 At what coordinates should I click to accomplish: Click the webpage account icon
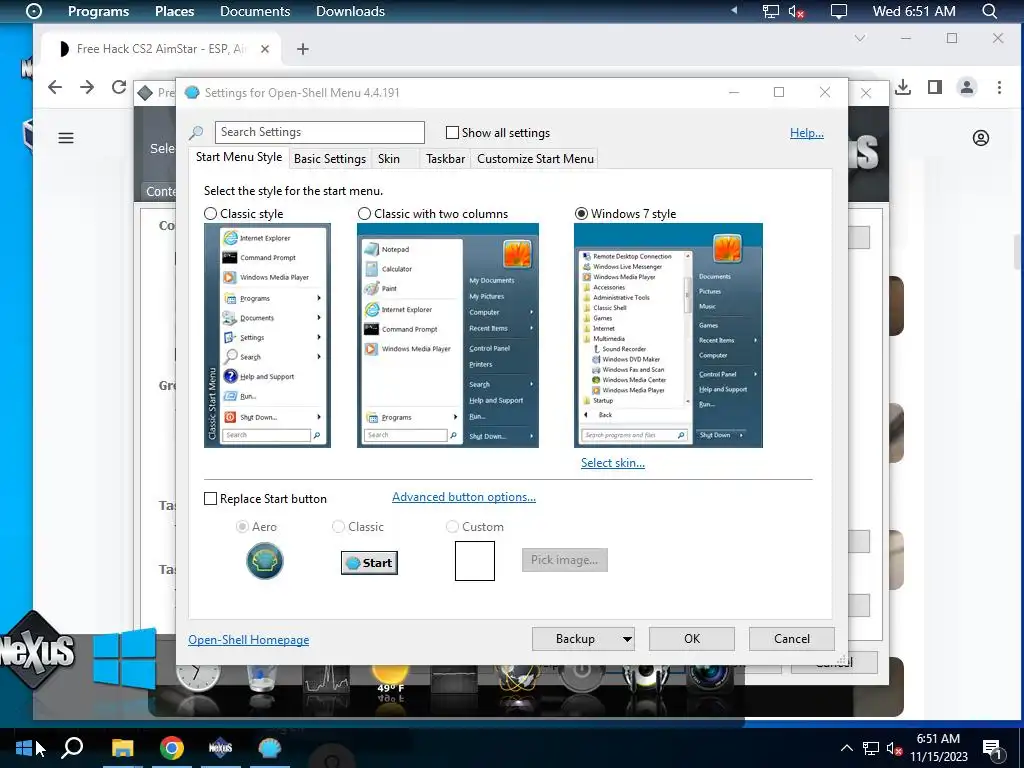coord(981,138)
